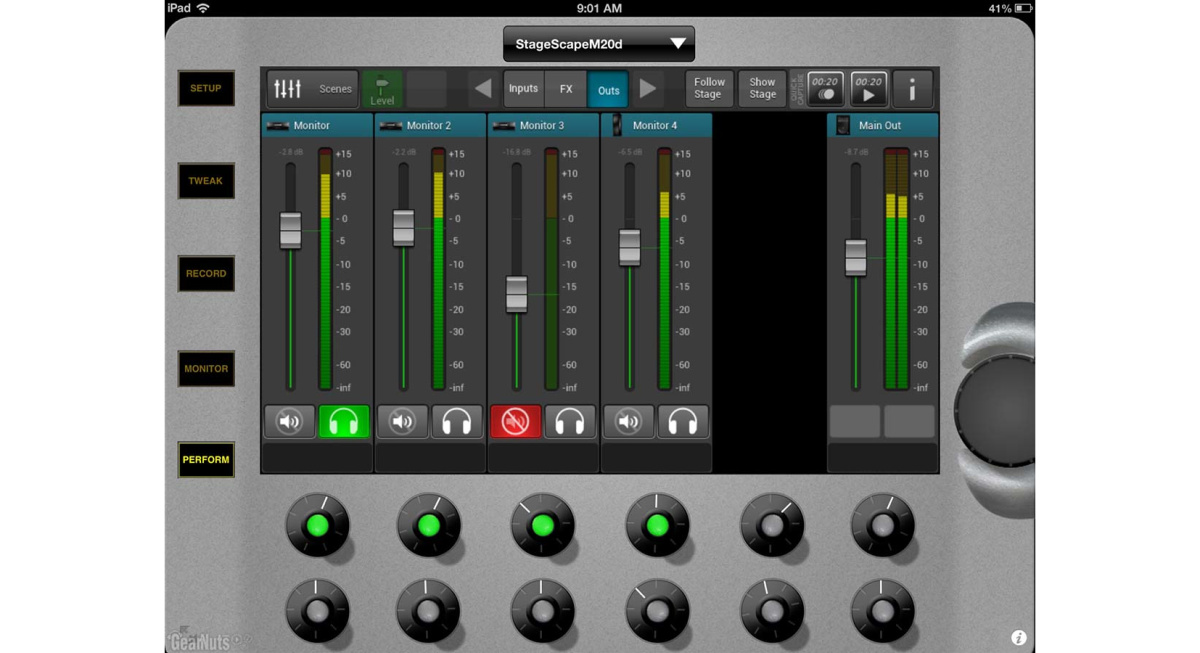Disable headphone solo on Monitor channel

344,422
